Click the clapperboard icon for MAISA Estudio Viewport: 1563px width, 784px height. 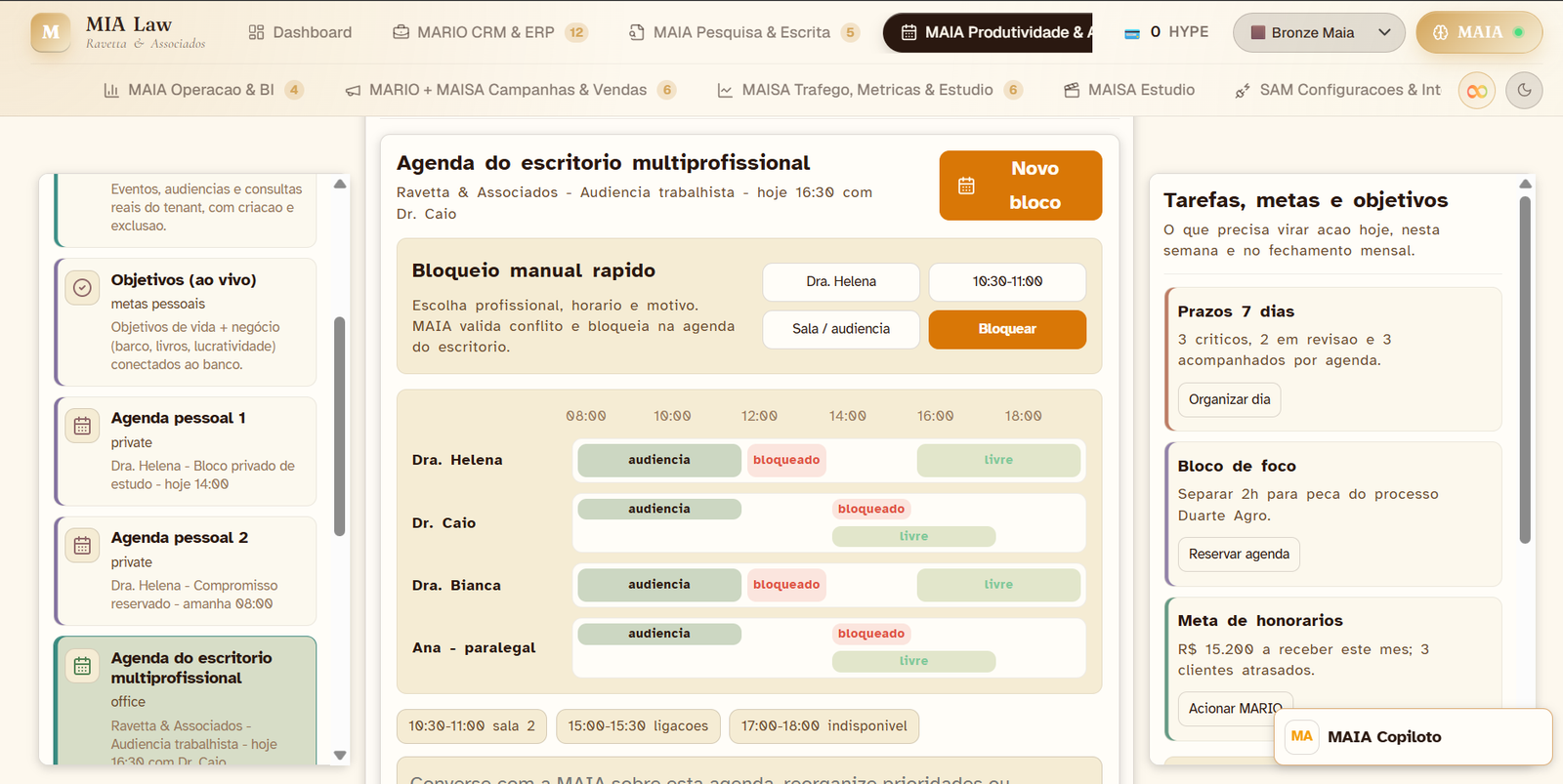[x=1072, y=90]
